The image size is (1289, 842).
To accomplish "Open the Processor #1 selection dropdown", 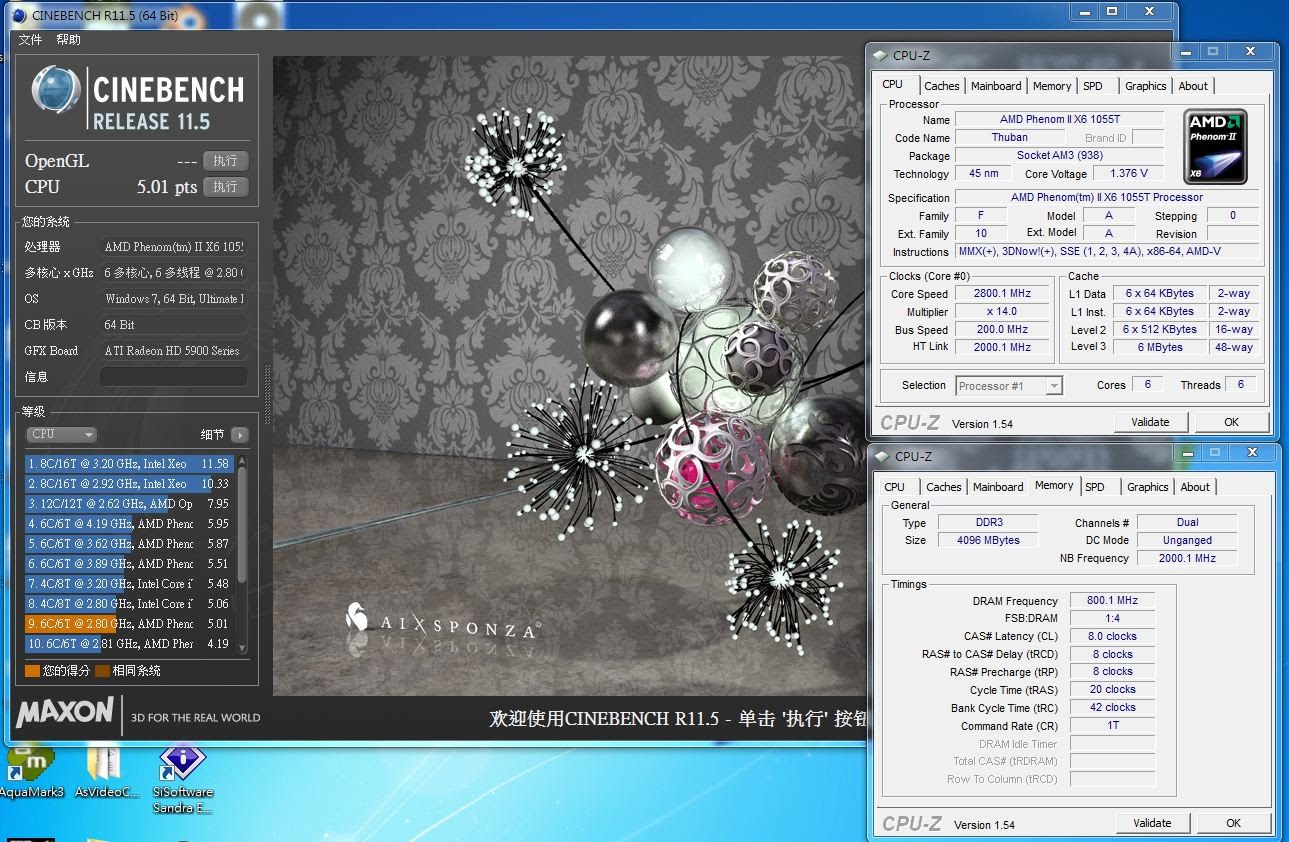I will (1008, 385).
